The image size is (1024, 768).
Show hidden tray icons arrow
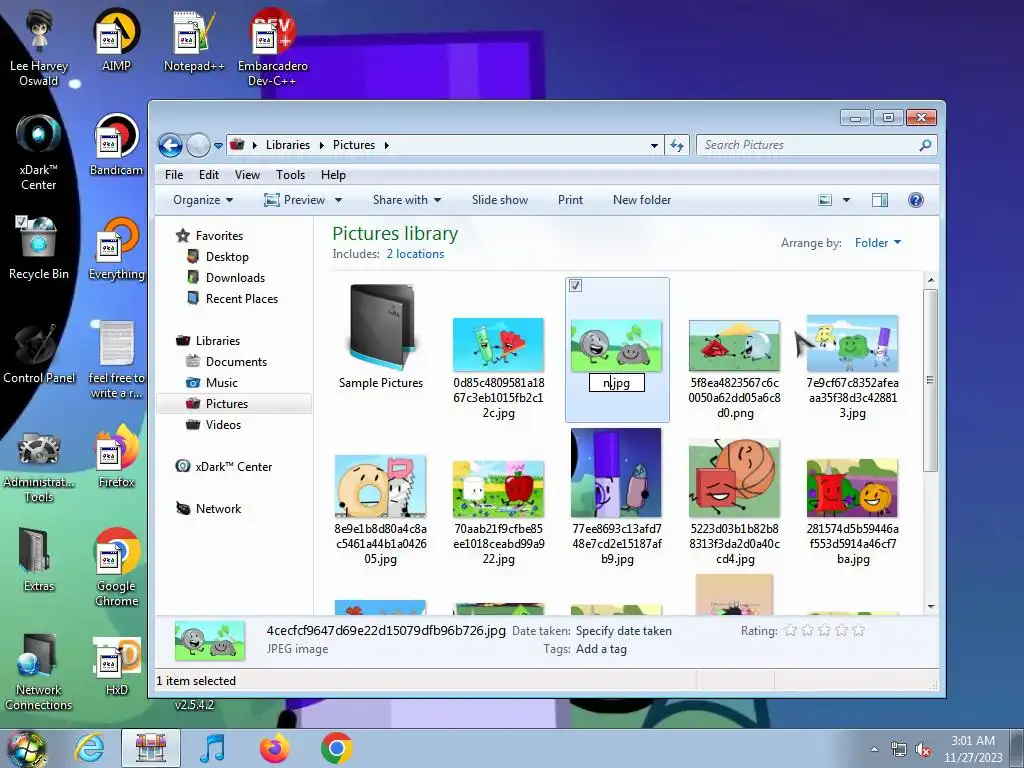(x=874, y=749)
